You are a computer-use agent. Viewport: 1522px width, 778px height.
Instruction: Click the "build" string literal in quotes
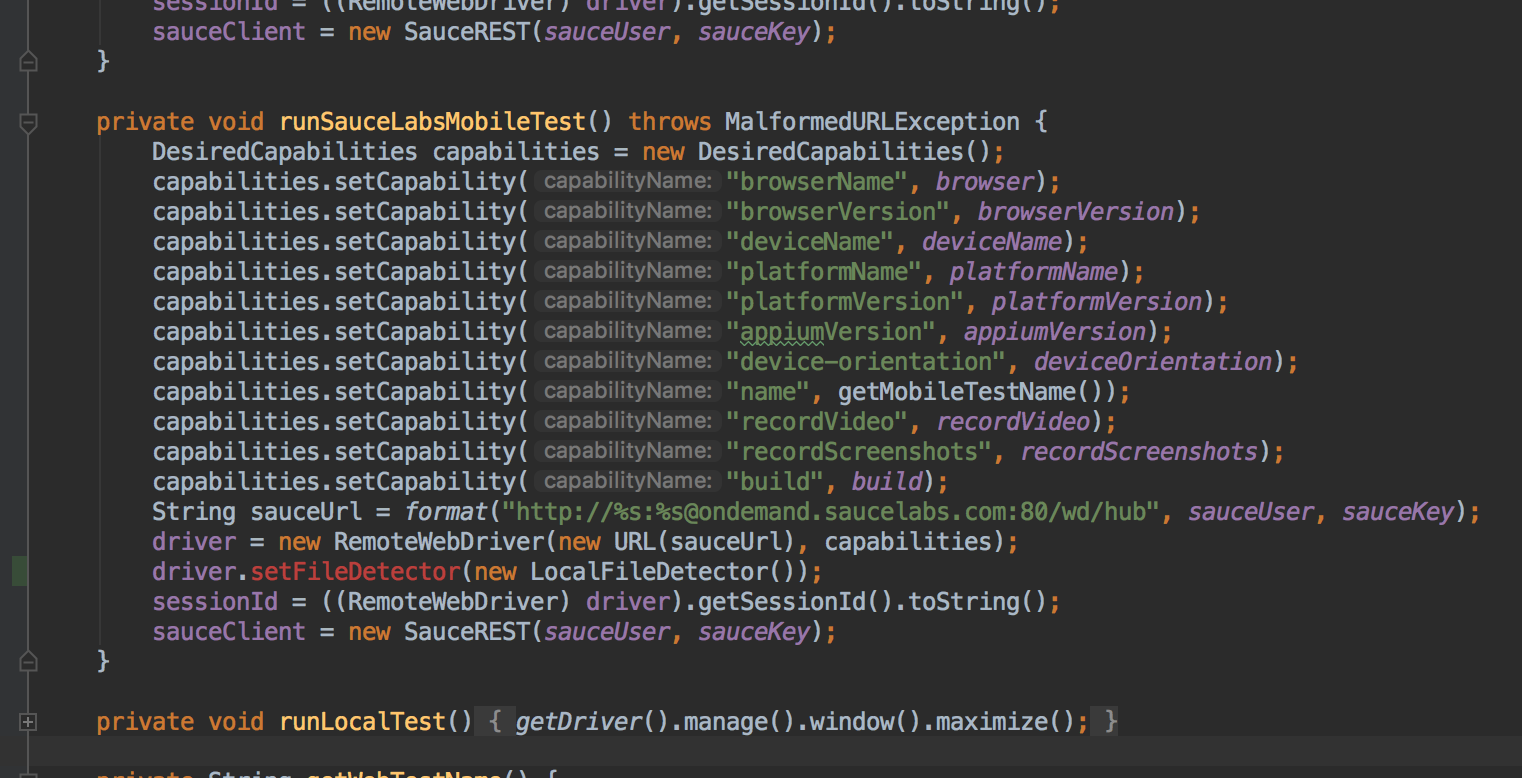coord(774,482)
